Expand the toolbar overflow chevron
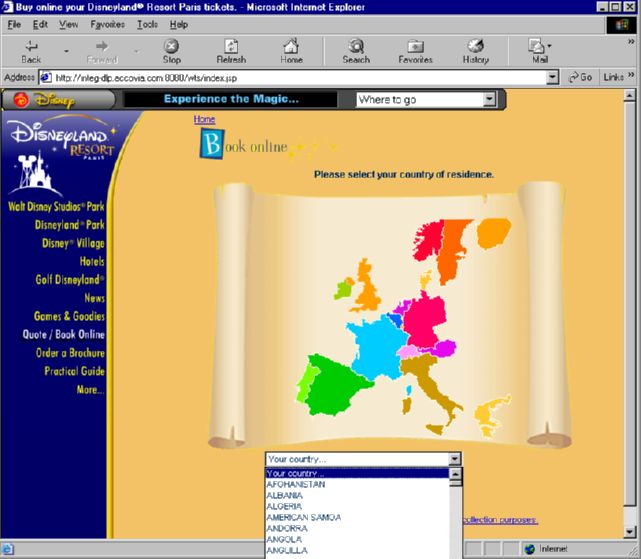 (x=631, y=42)
